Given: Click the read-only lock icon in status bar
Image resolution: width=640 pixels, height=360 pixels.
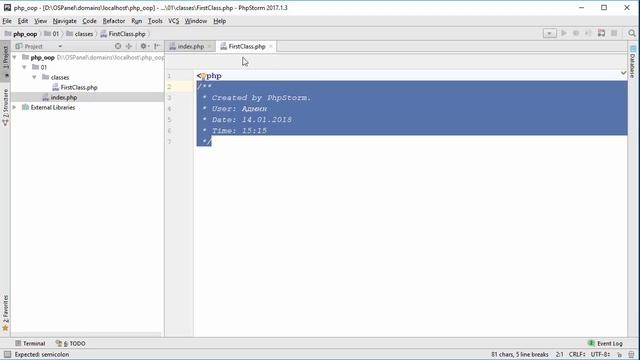Looking at the screenshot, I should click(x=620, y=354).
